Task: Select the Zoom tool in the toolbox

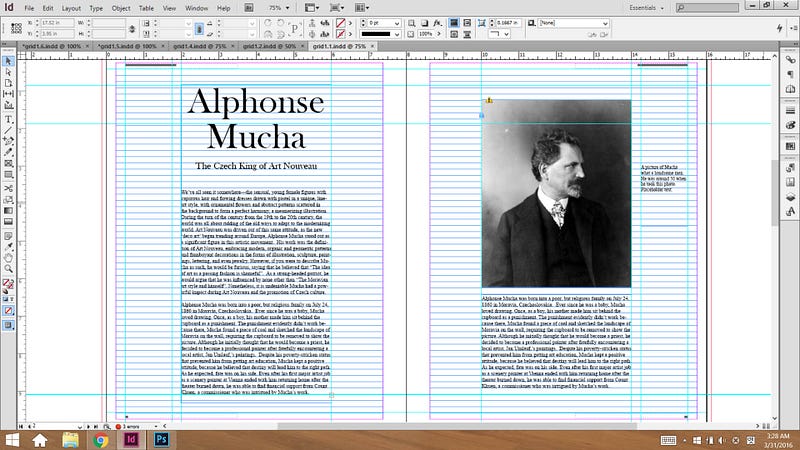Action: (x=8, y=269)
